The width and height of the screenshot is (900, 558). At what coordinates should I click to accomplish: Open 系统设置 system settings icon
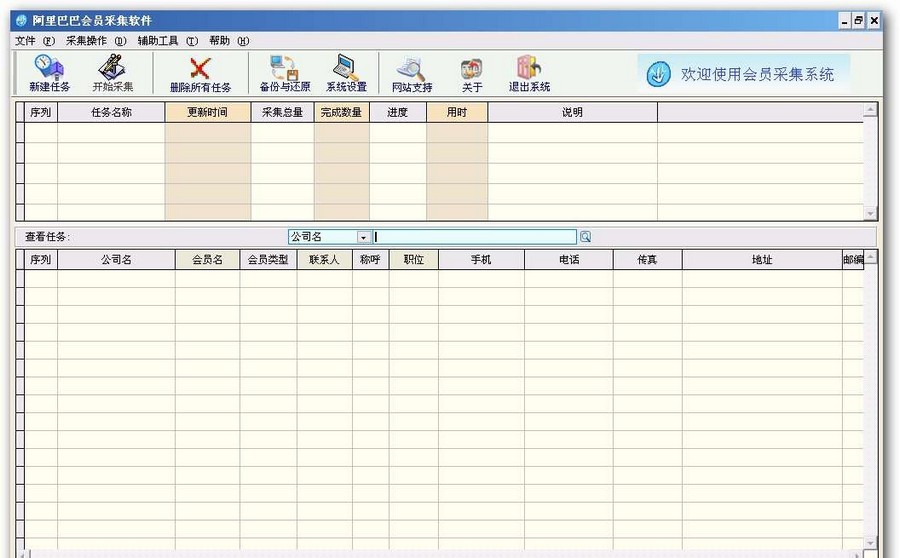click(346, 73)
